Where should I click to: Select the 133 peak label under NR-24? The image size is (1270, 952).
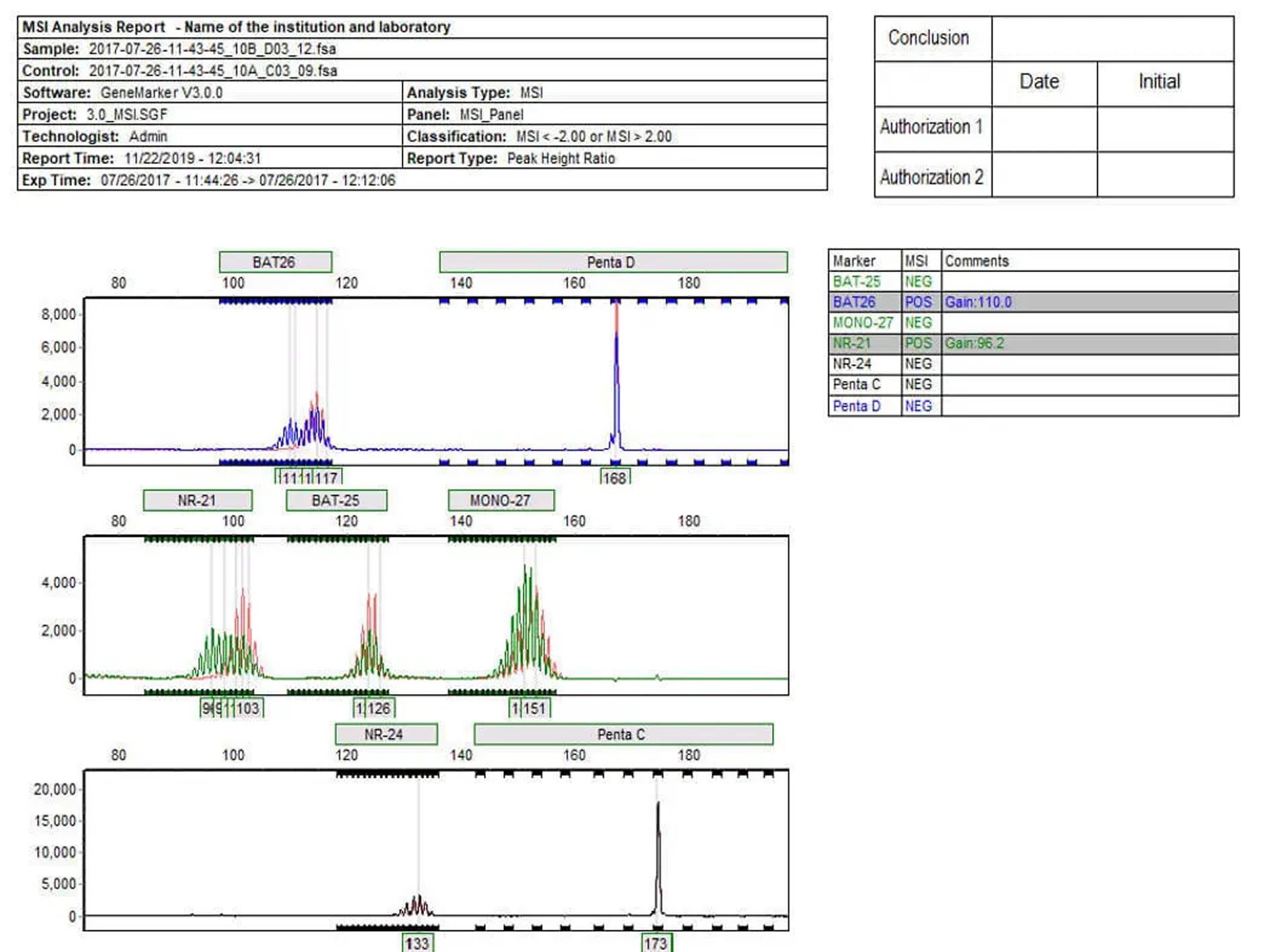(417, 943)
